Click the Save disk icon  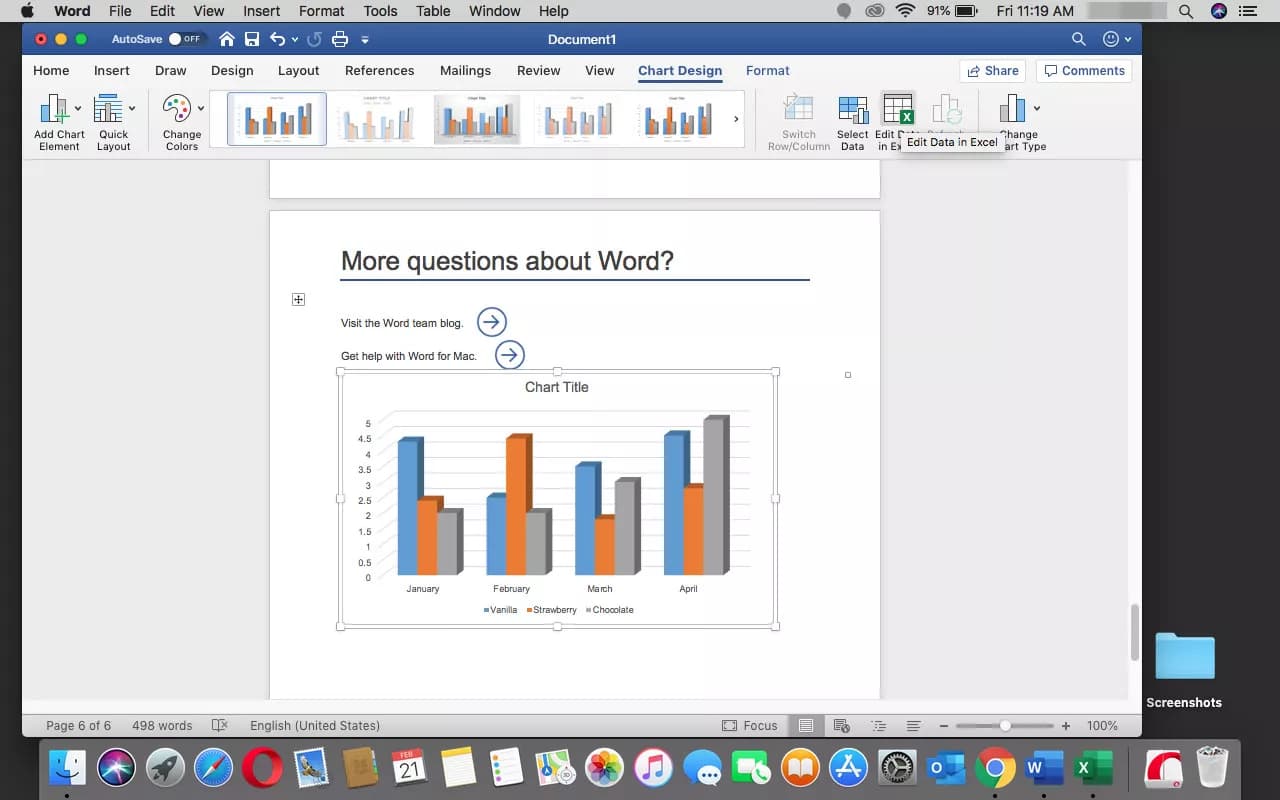coord(252,39)
